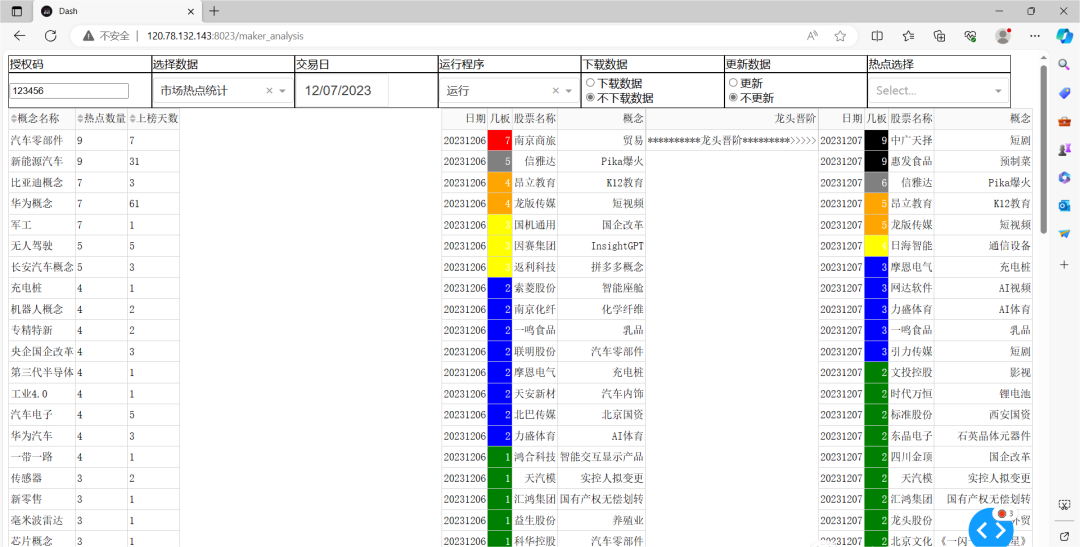This screenshot has height=547, width=1080.
Task: Select the 更新 radio option
Action: coord(734,83)
